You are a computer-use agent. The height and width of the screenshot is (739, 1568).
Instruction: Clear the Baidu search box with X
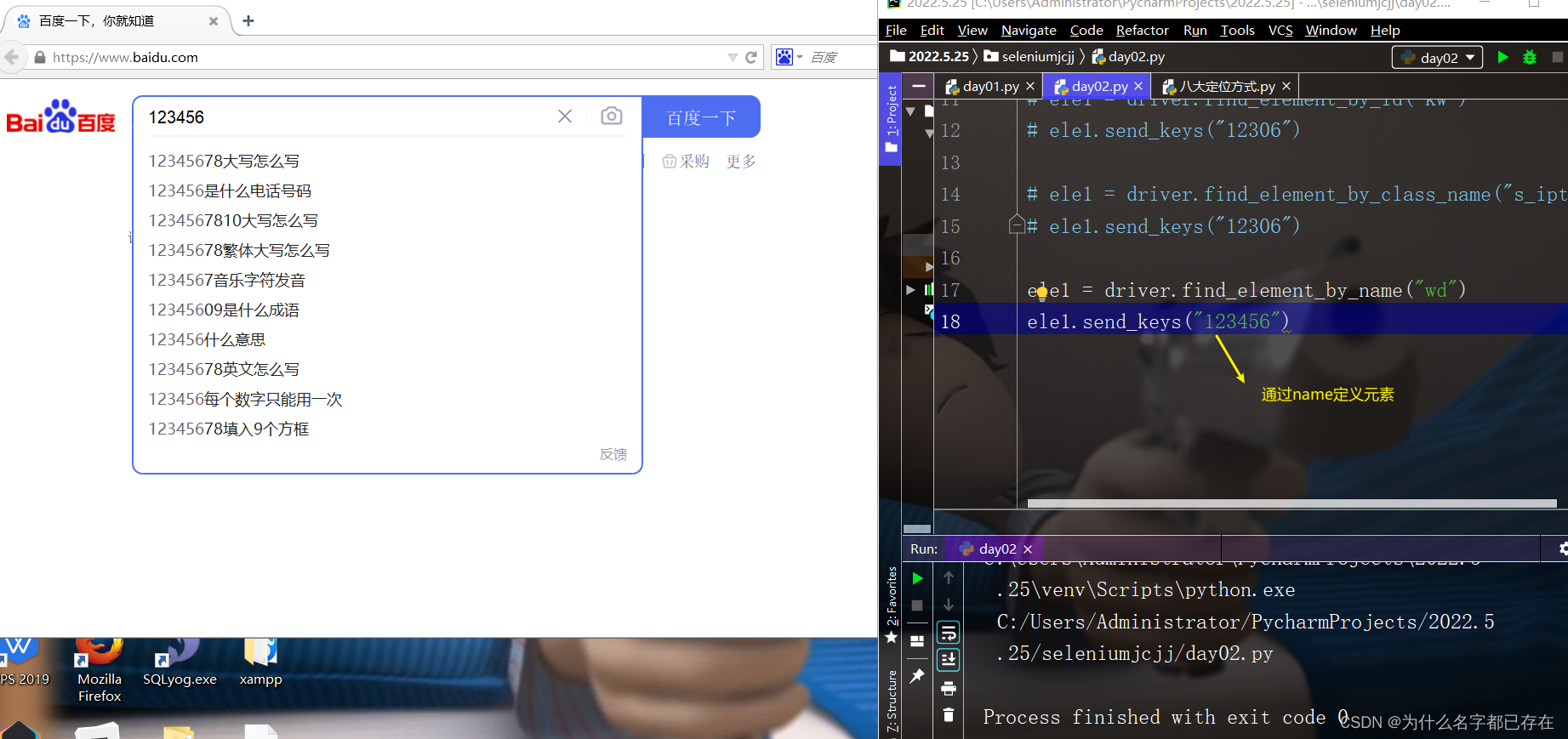point(565,117)
